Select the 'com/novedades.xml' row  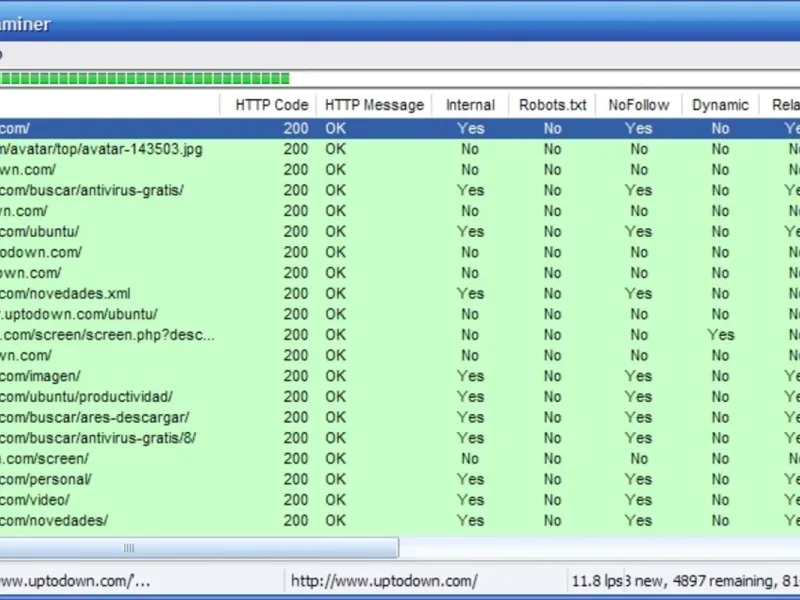pos(400,293)
